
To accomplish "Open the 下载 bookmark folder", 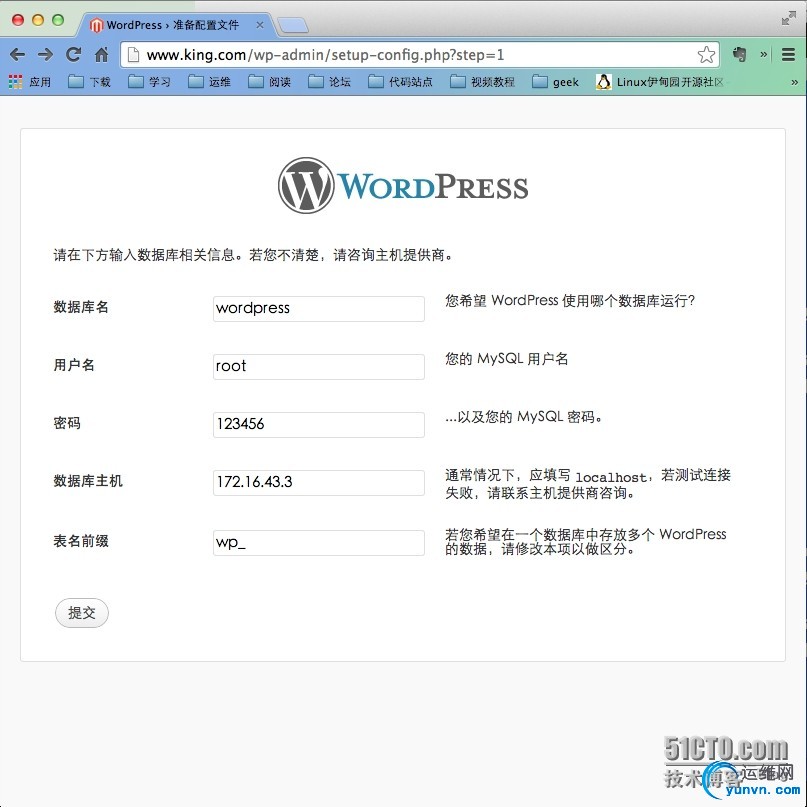I will tap(89, 82).
